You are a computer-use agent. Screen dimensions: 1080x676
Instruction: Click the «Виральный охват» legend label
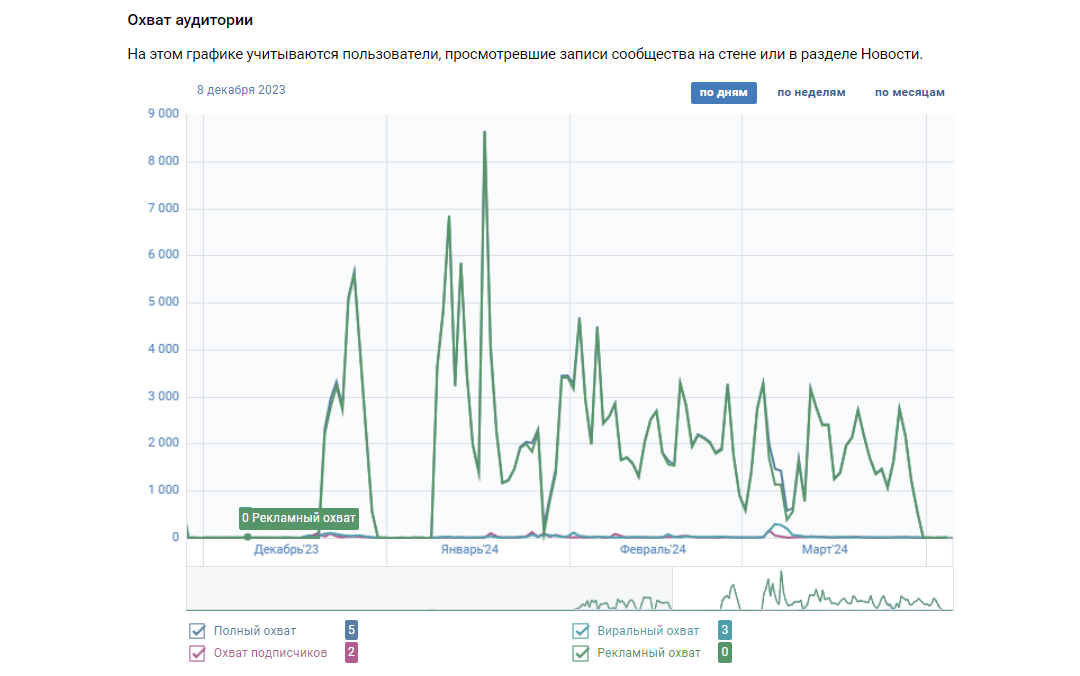coord(648,631)
